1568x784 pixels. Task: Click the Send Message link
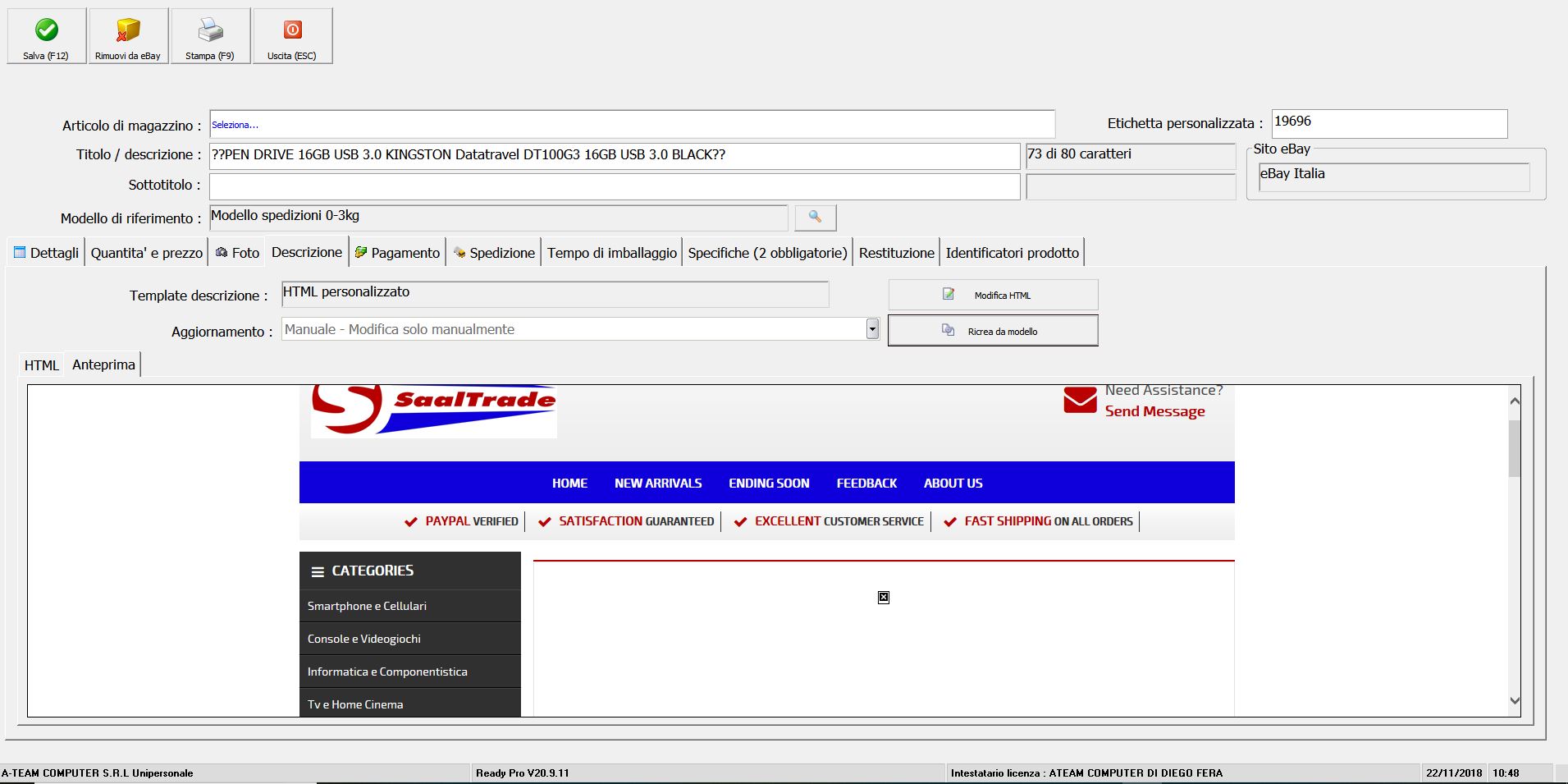(1154, 411)
